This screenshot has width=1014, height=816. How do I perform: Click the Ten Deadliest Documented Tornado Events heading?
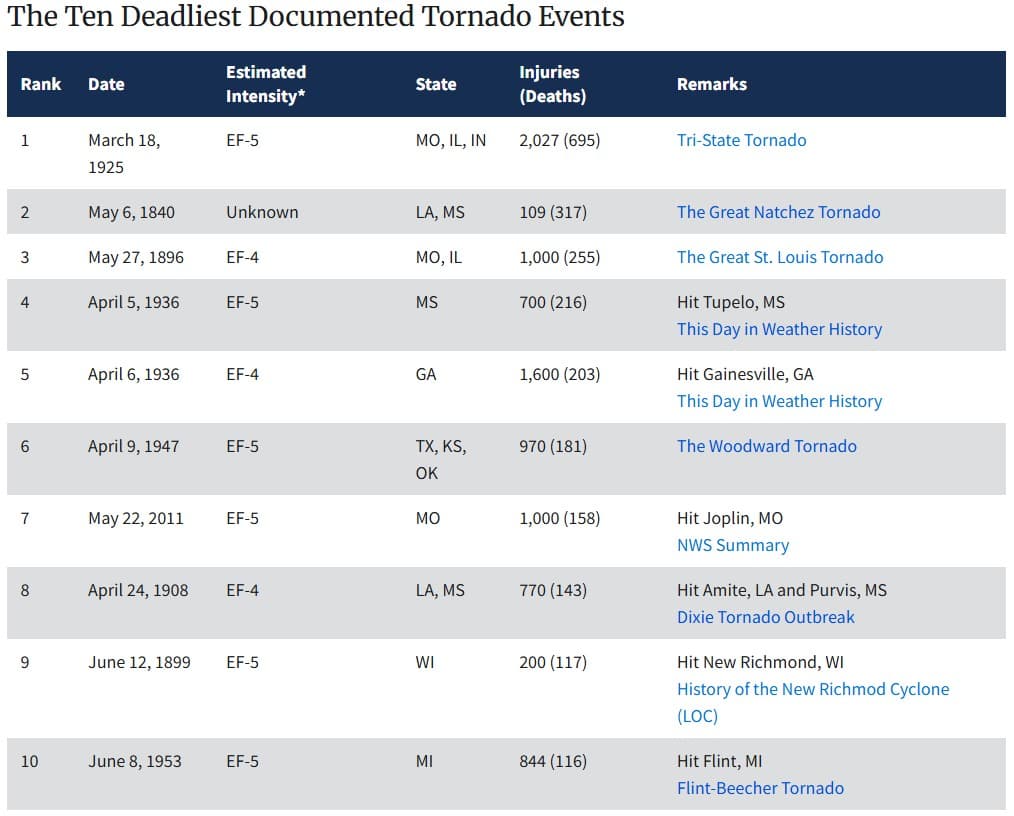[316, 17]
